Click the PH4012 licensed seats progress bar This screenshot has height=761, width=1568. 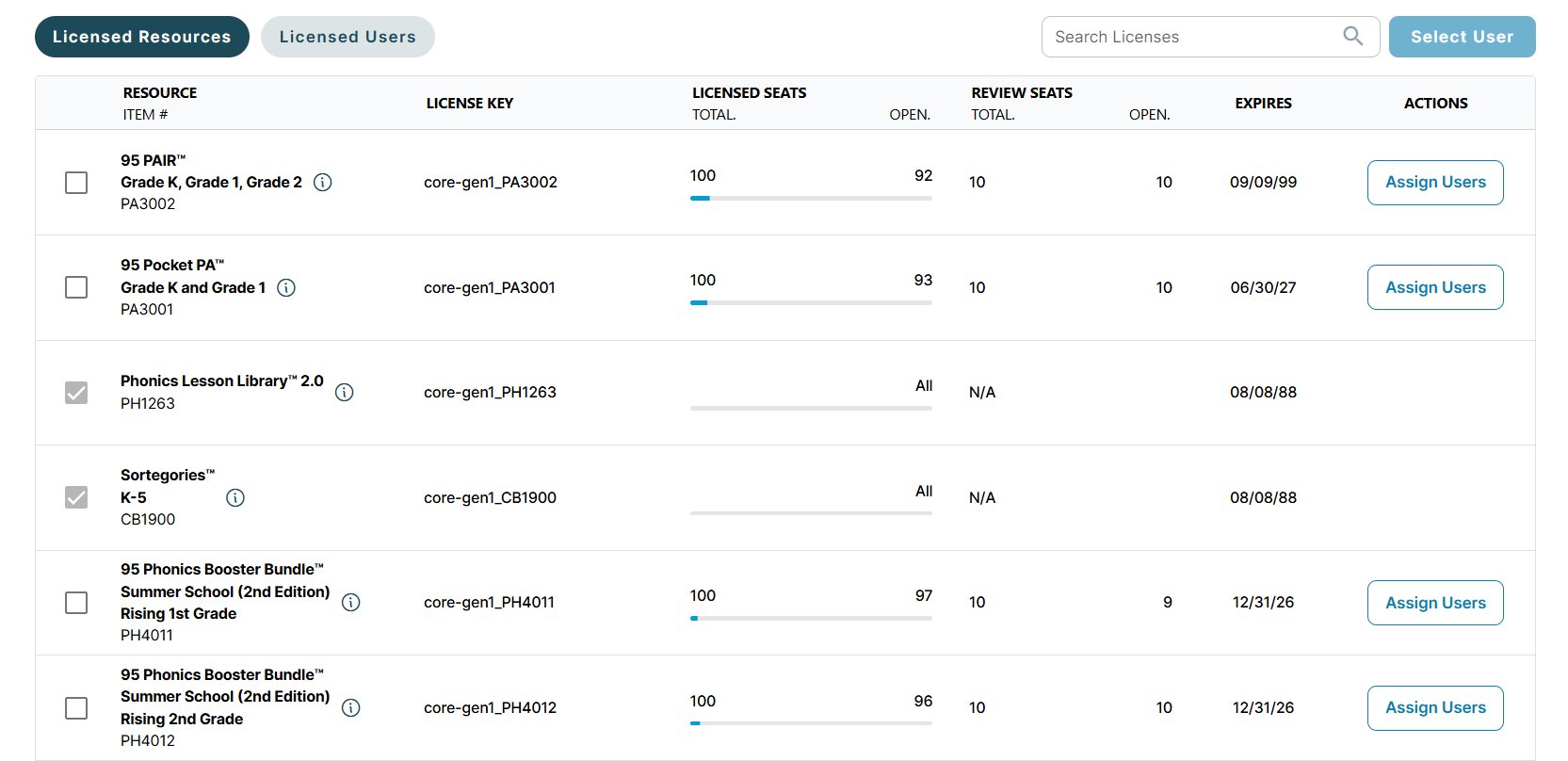tap(811, 723)
